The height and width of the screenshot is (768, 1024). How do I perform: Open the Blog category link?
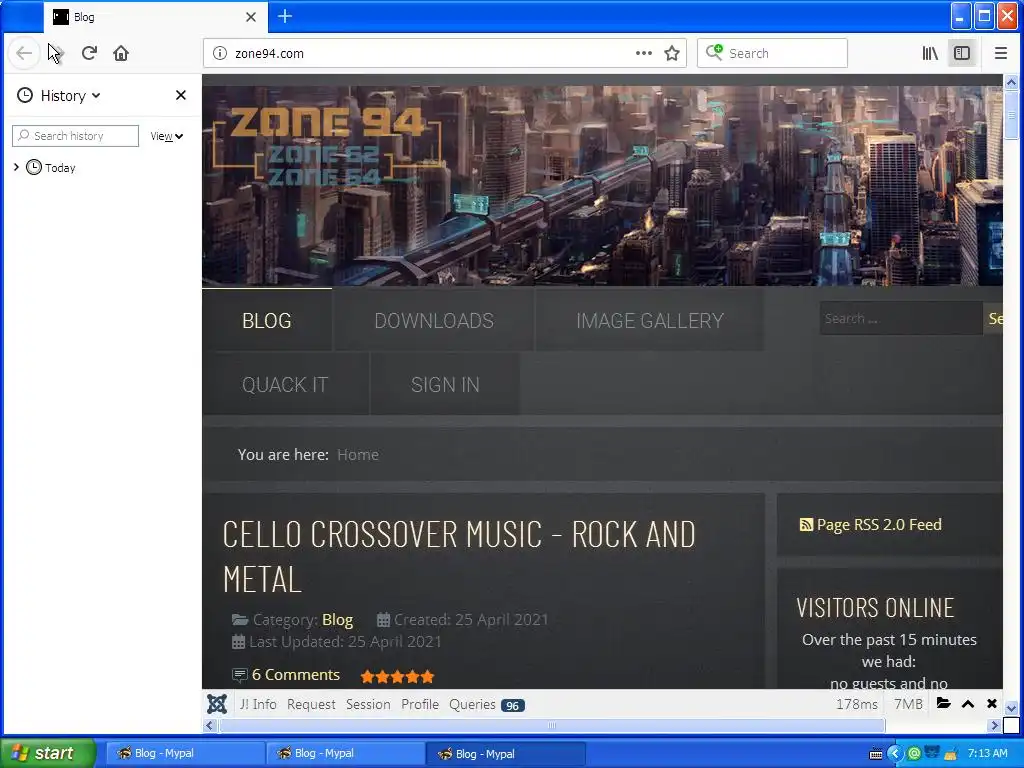click(x=338, y=619)
